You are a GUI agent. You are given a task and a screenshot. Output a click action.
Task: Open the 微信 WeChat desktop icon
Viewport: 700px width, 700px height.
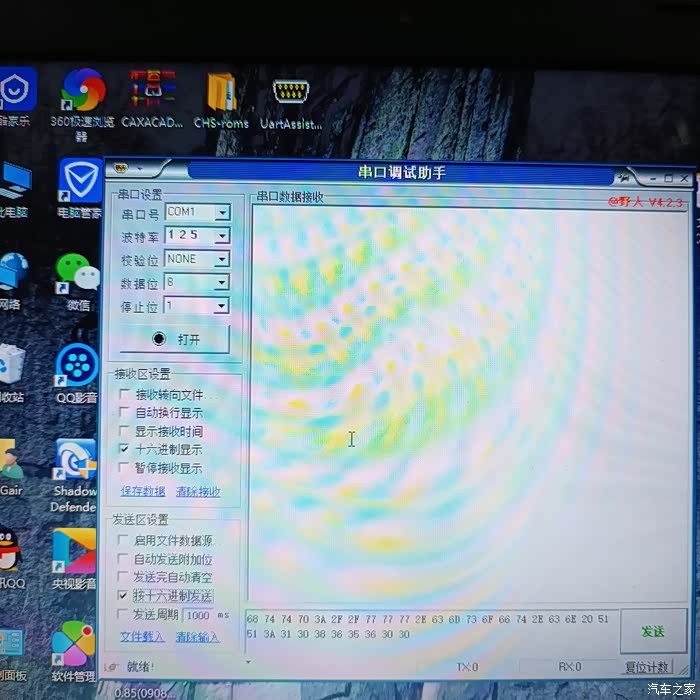tap(78, 272)
